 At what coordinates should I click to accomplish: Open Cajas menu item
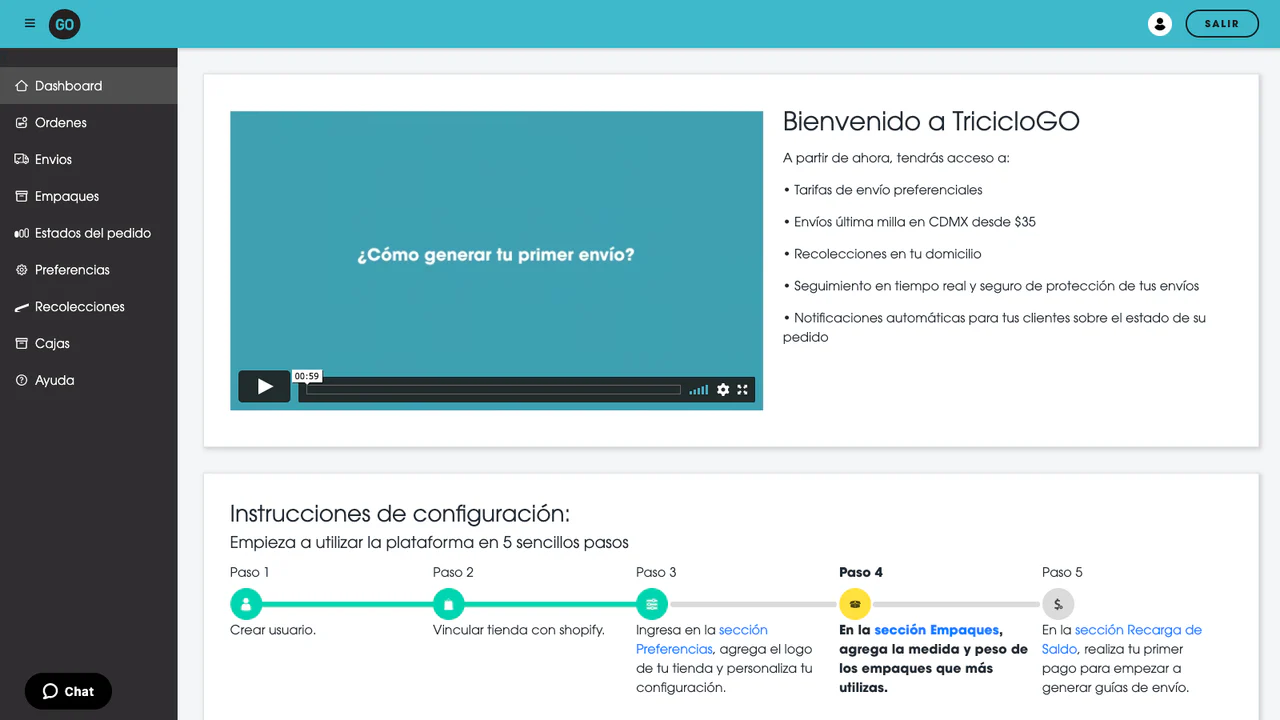pyautogui.click(x=89, y=343)
